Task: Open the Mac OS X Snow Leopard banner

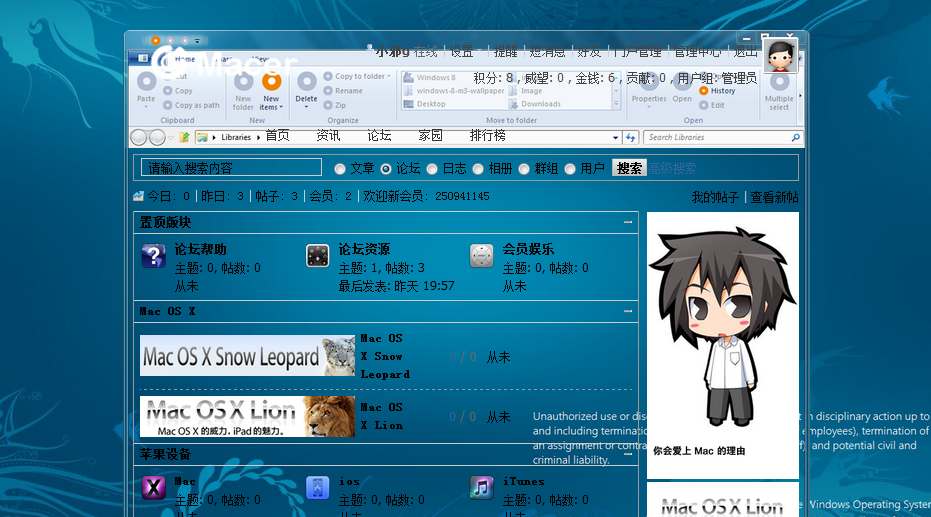Action: click(247, 356)
